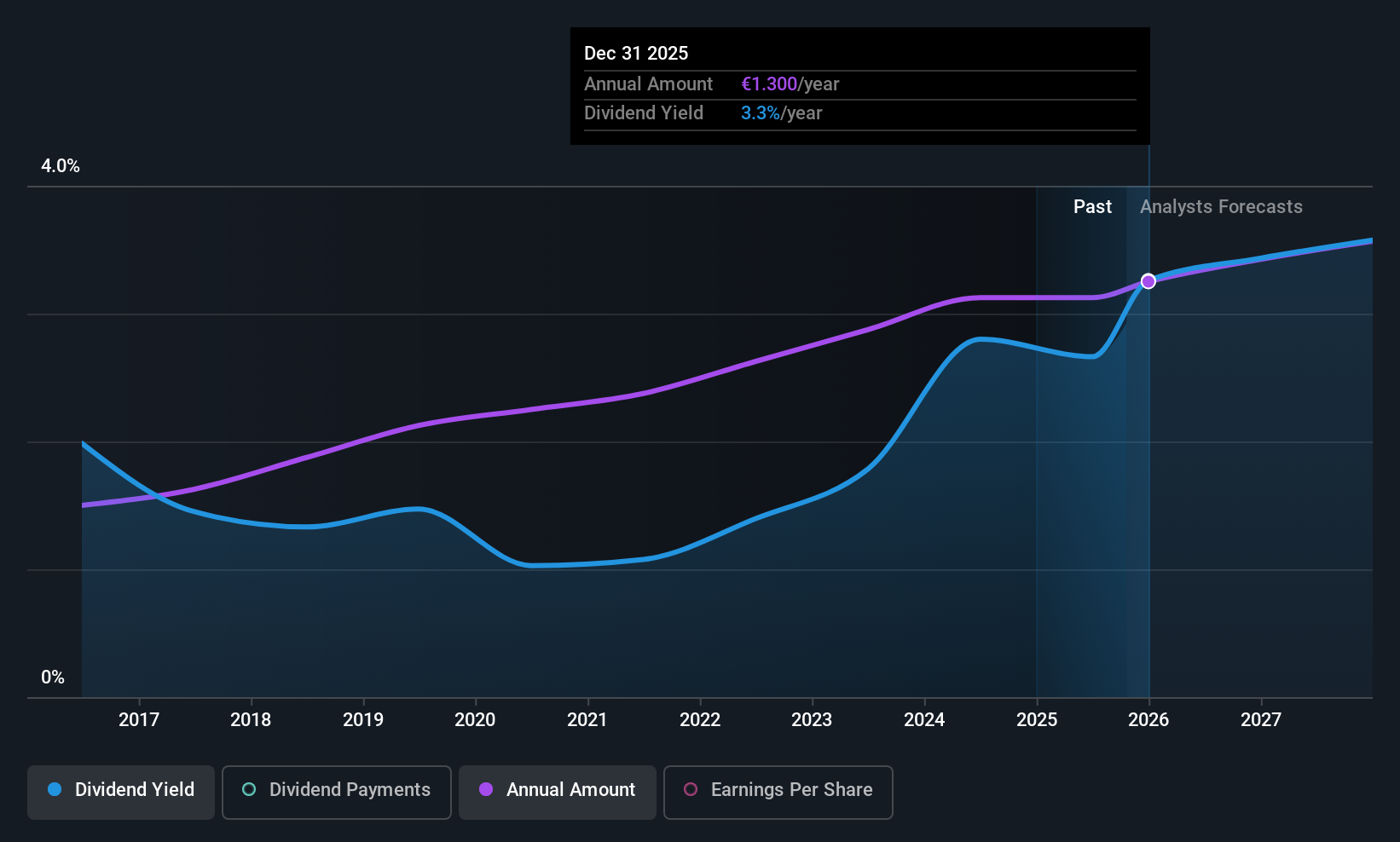
Task: Select the 2027 forecast year label
Action: (1261, 720)
